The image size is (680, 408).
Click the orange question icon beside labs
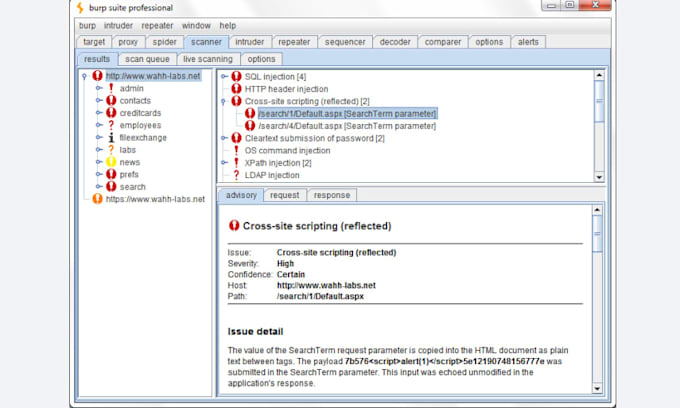coord(111,150)
